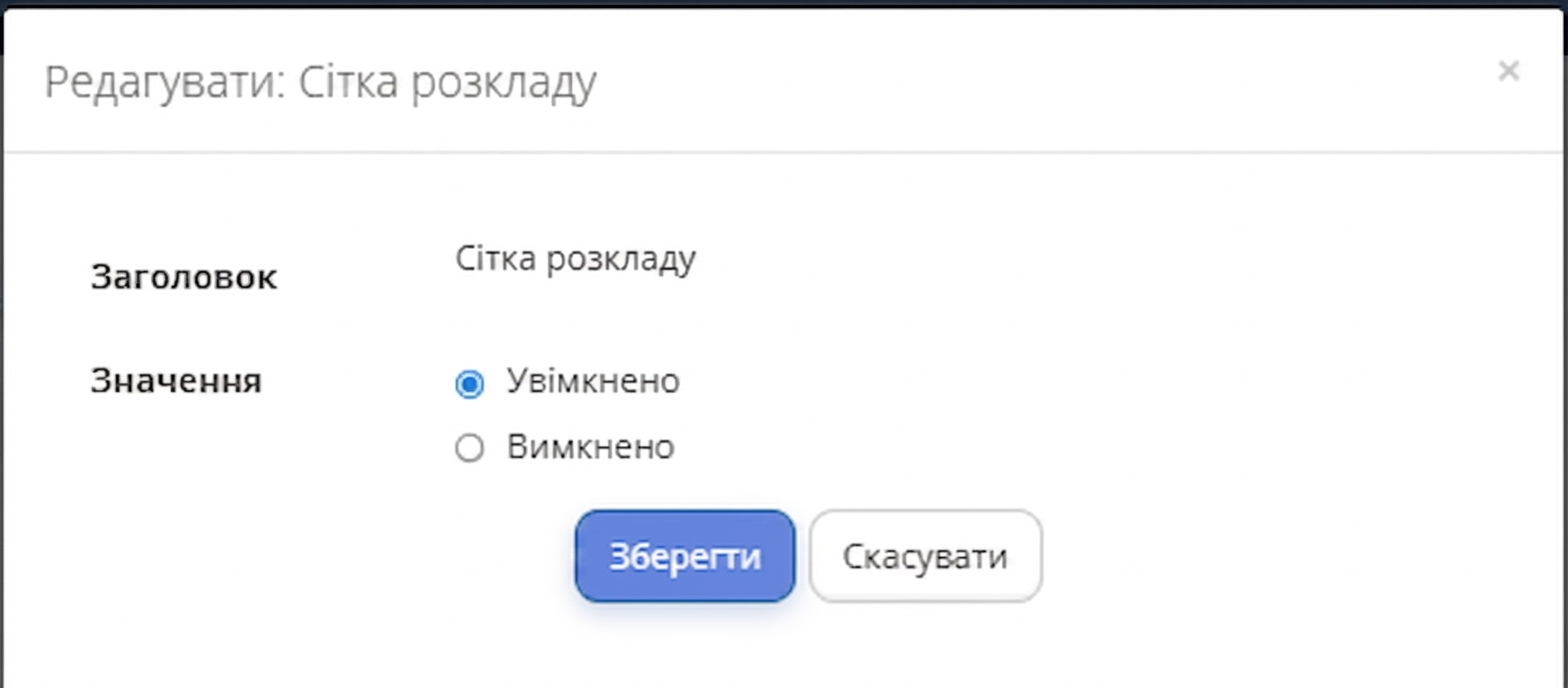Confirm changes with the blue Зберегти button
The image size is (1568, 688).
click(x=684, y=556)
